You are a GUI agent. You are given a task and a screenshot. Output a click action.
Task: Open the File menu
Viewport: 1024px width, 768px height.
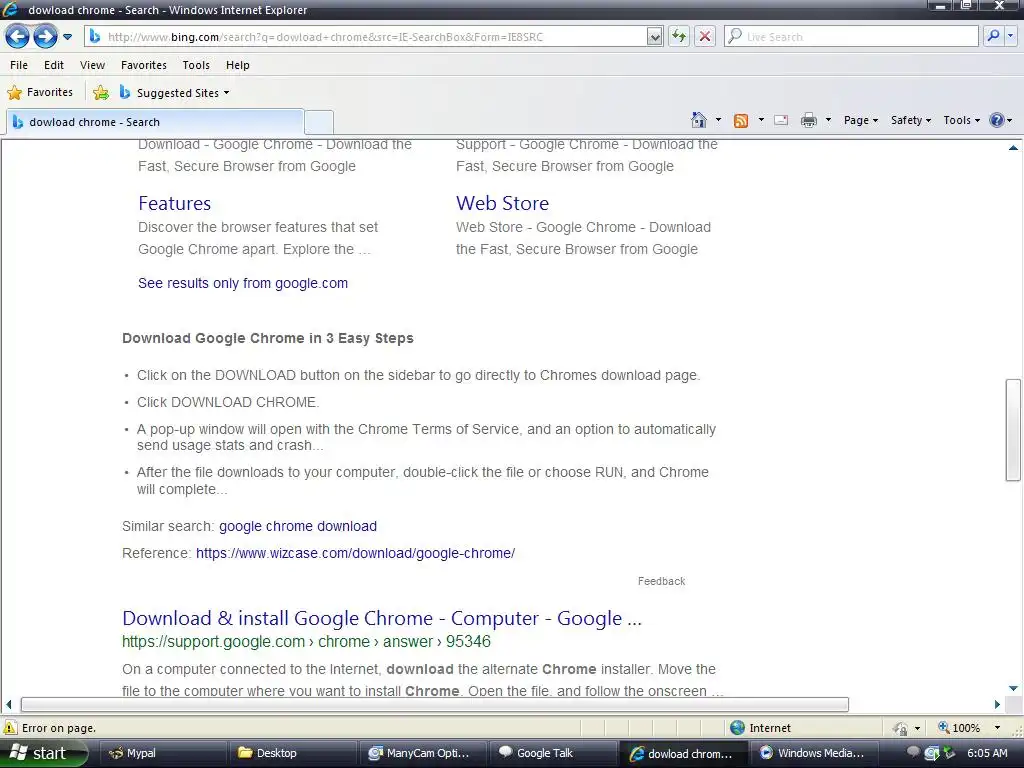click(x=19, y=65)
